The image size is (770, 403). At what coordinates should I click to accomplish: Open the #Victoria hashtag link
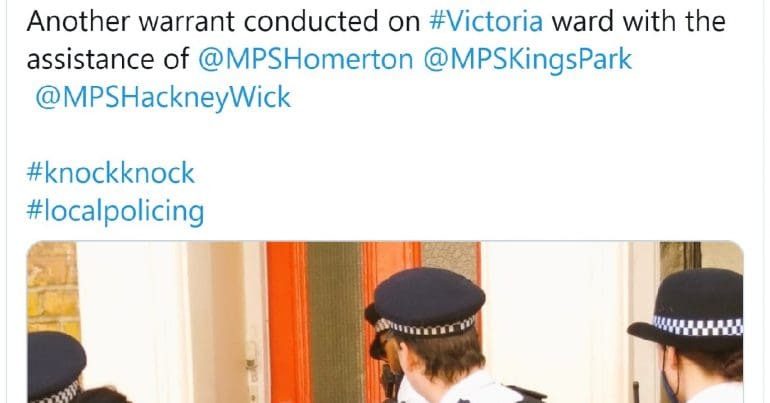tap(486, 22)
